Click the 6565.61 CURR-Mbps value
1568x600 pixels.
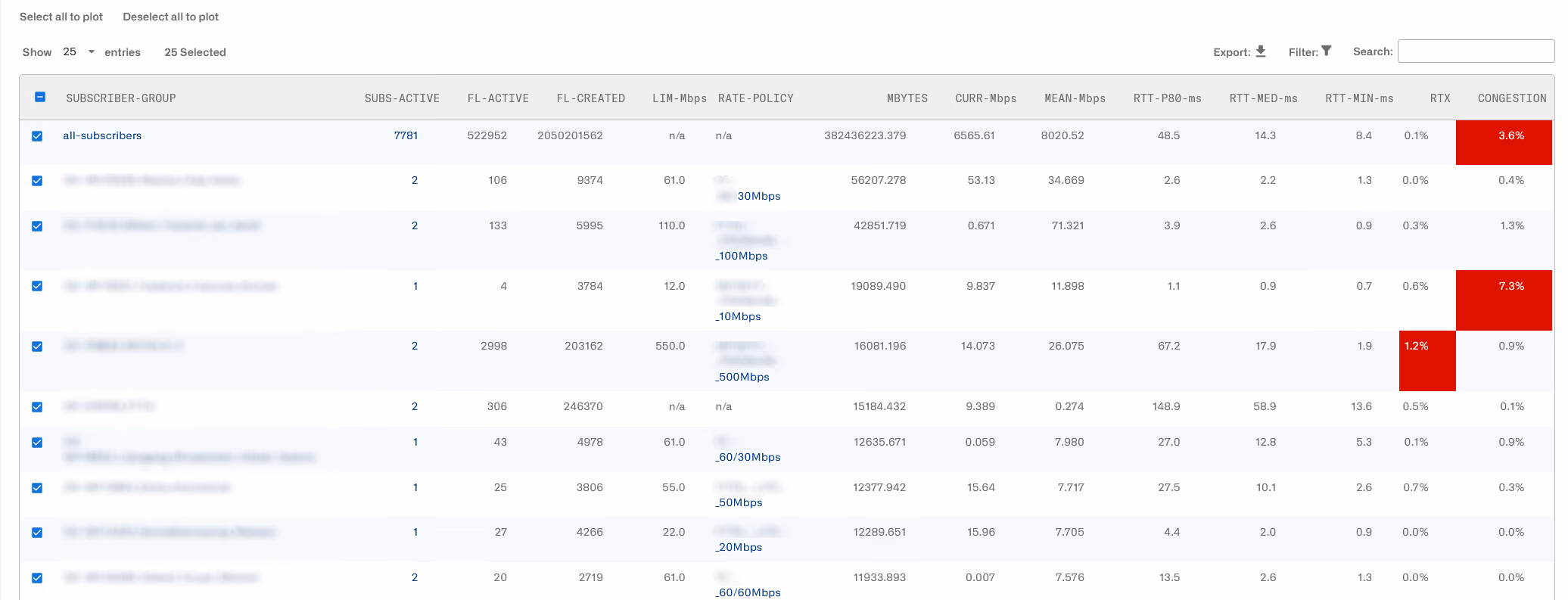(974, 135)
